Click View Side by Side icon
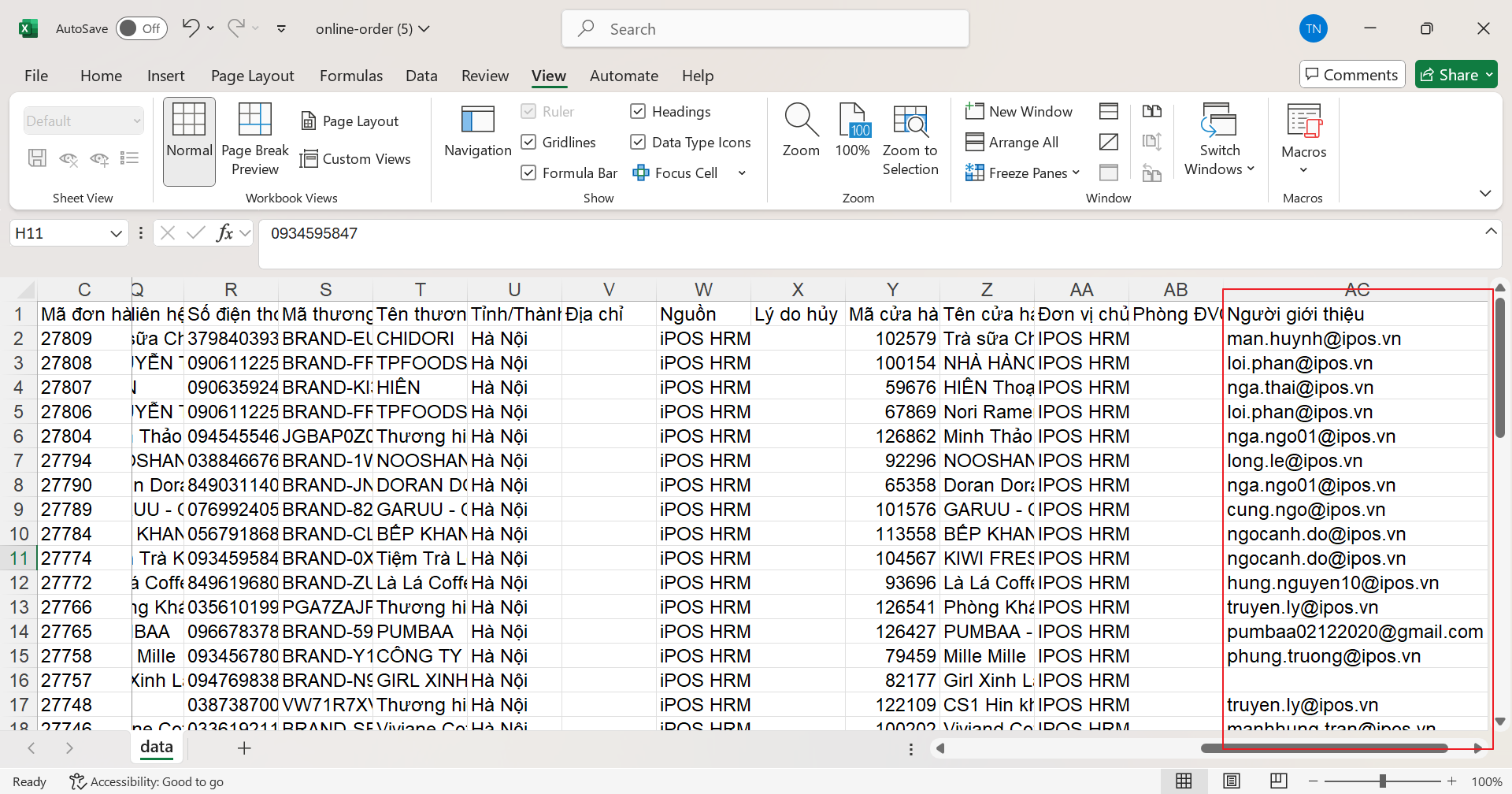The image size is (1512, 794). coord(1152,111)
